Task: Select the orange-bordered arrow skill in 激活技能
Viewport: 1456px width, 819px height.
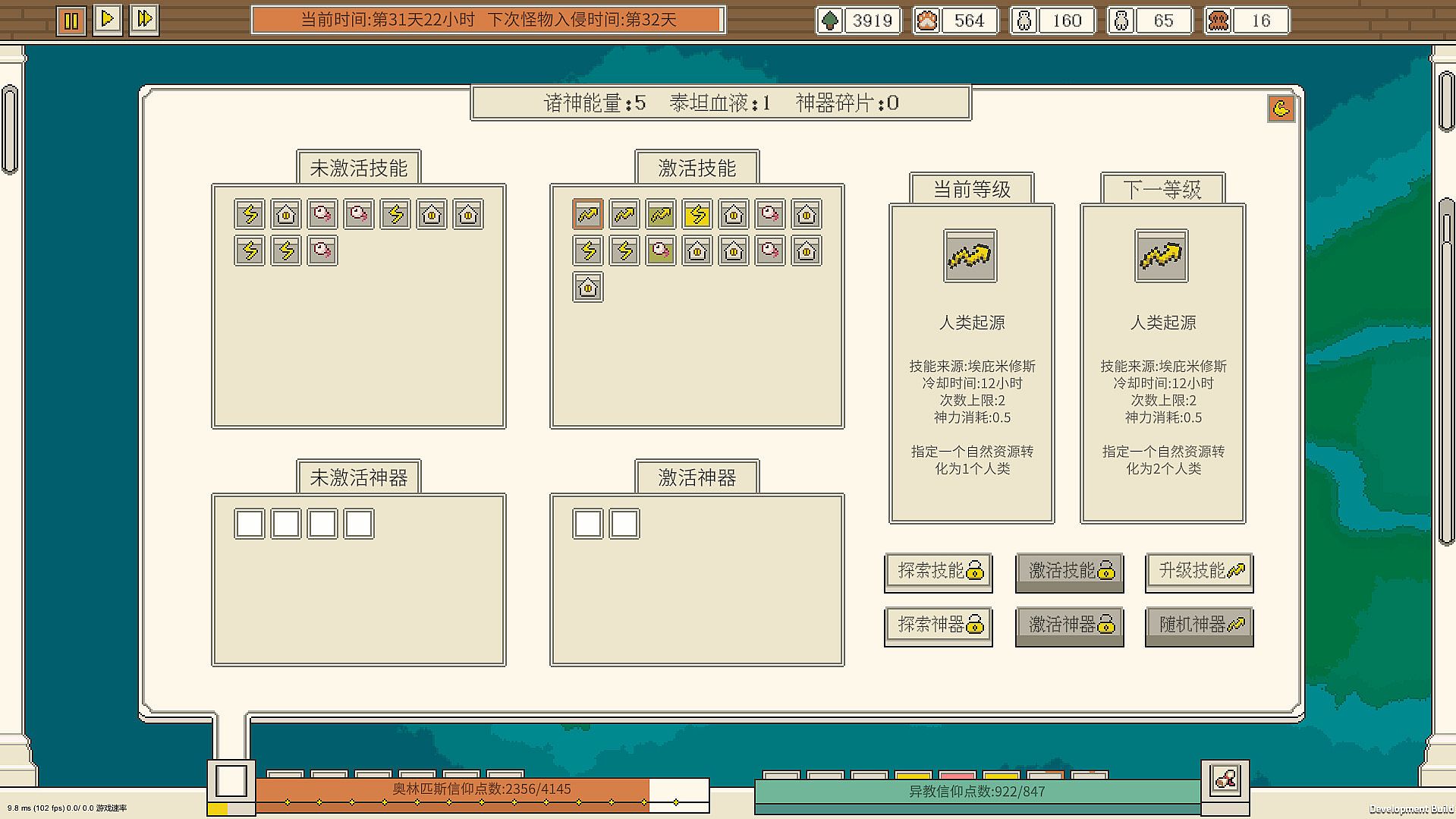Action: (588, 215)
